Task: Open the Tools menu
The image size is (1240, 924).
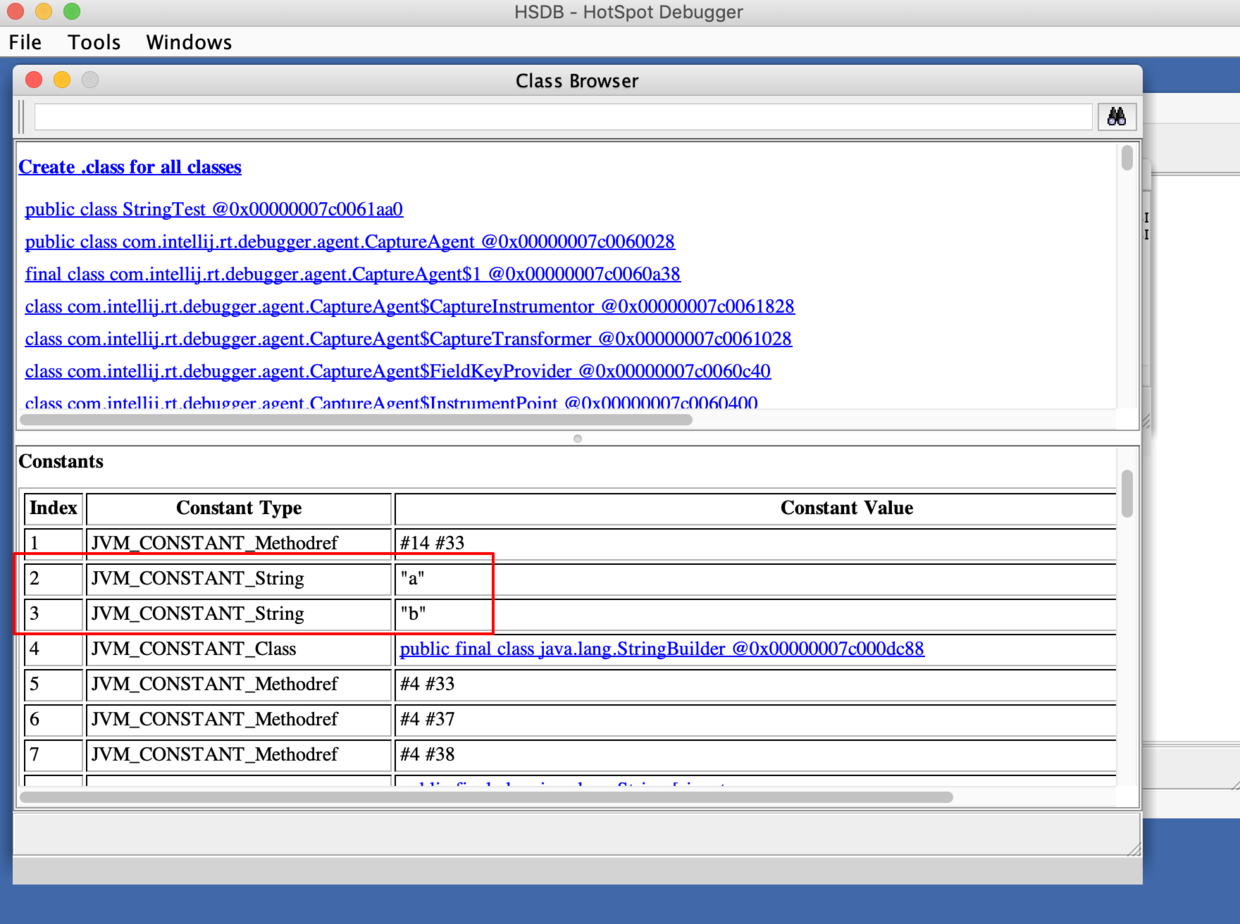Action: click(x=94, y=42)
